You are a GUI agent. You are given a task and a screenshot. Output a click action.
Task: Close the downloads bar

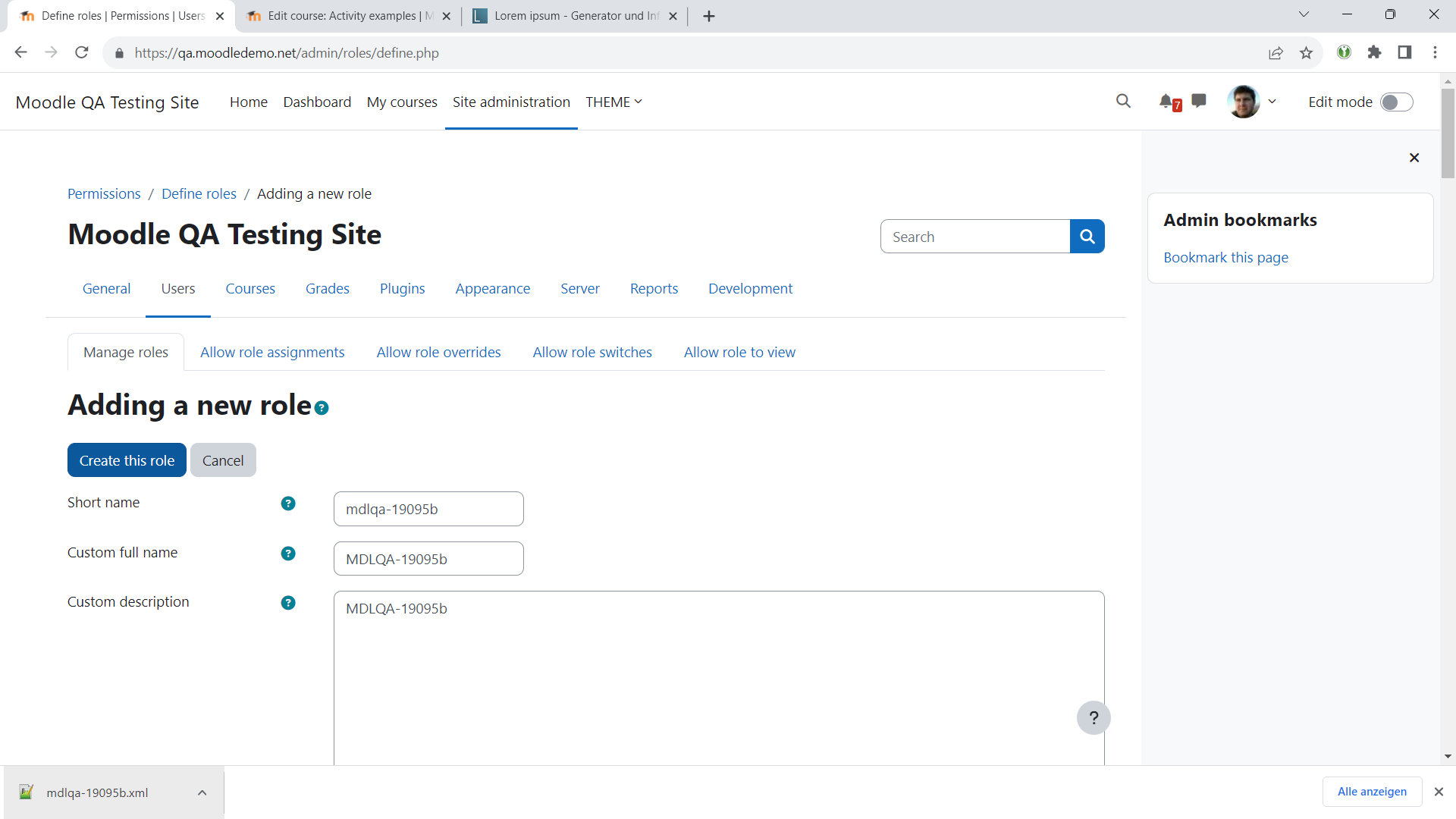(1439, 792)
